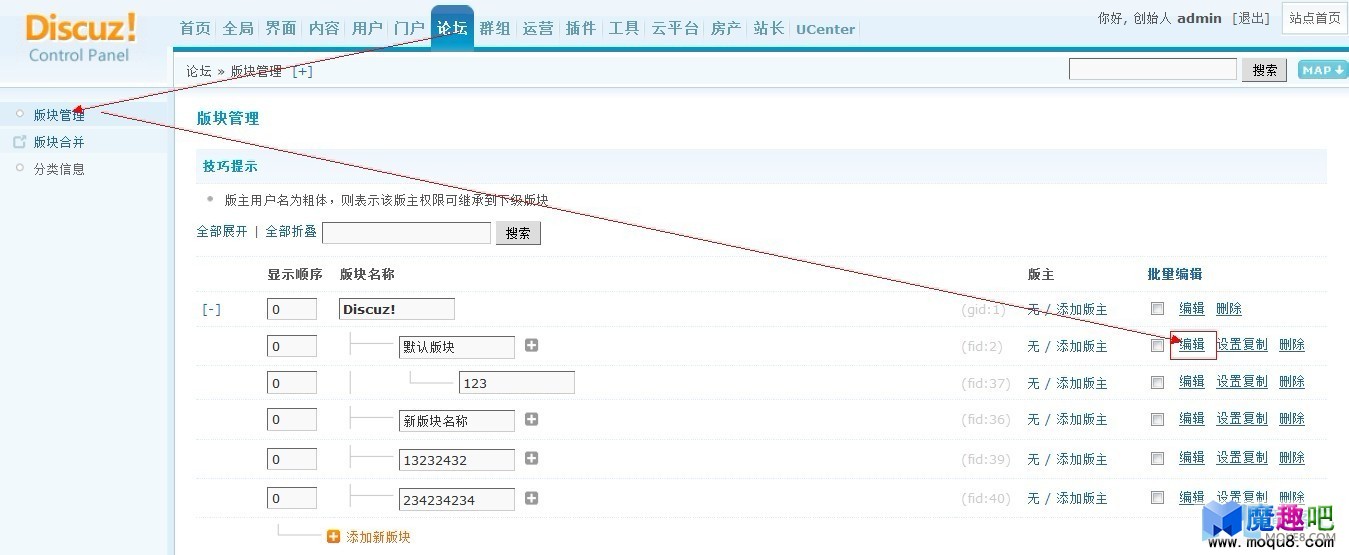The width and height of the screenshot is (1349, 555).
Task: Click the forum search field near 全部折叠
Action: 407,233
